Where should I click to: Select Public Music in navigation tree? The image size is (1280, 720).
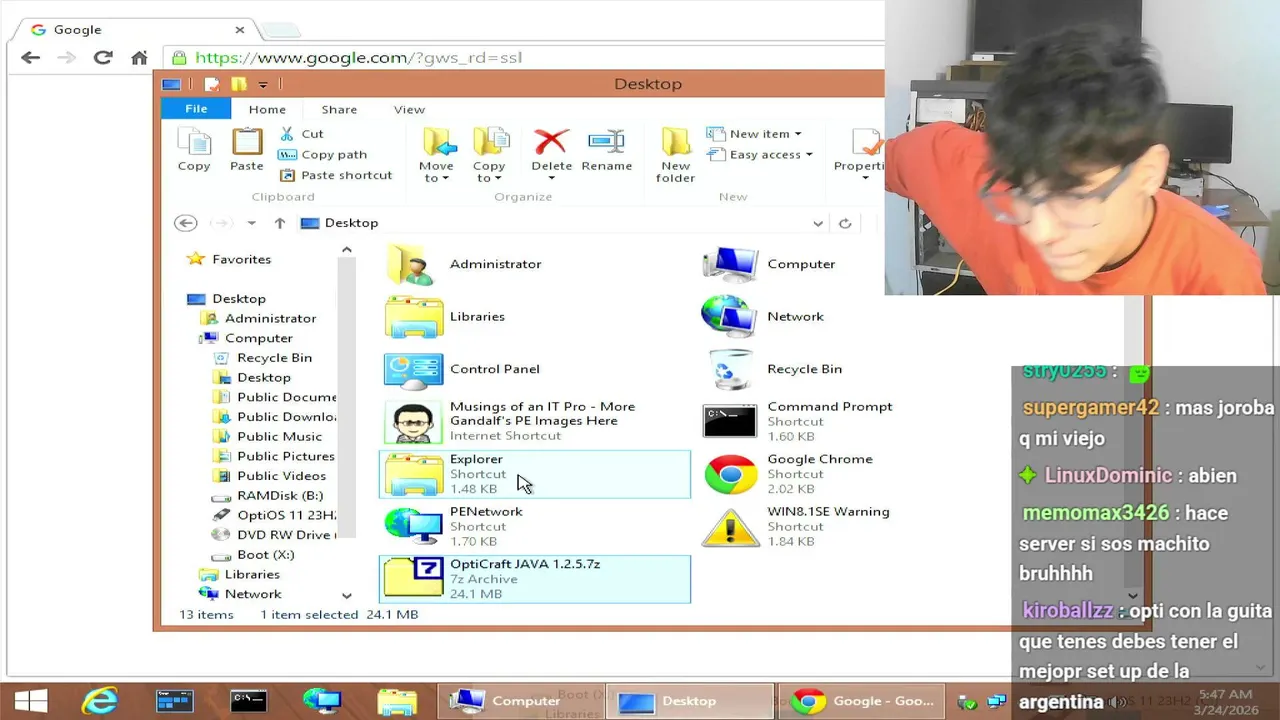coord(279,436)
